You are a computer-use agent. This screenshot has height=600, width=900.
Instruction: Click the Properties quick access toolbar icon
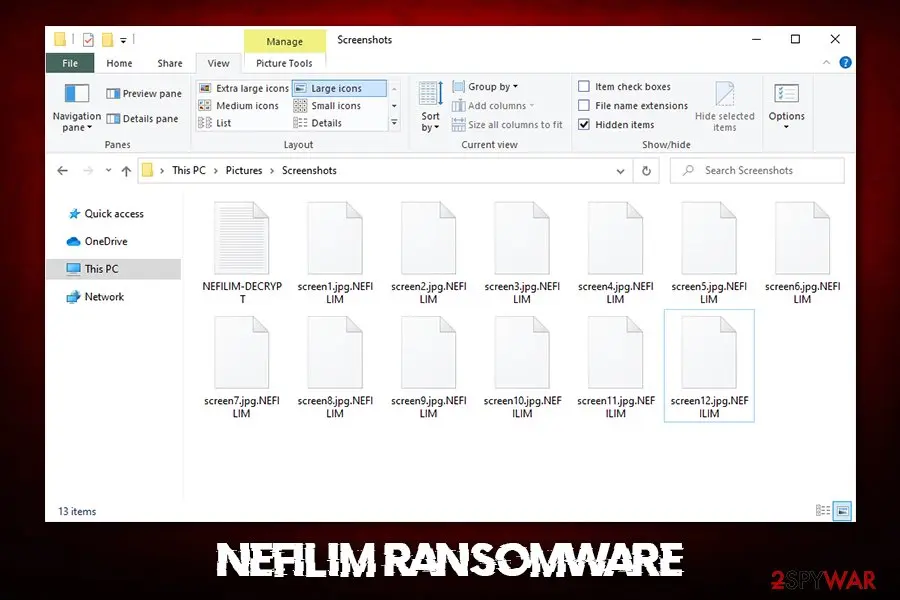(88, 40)
